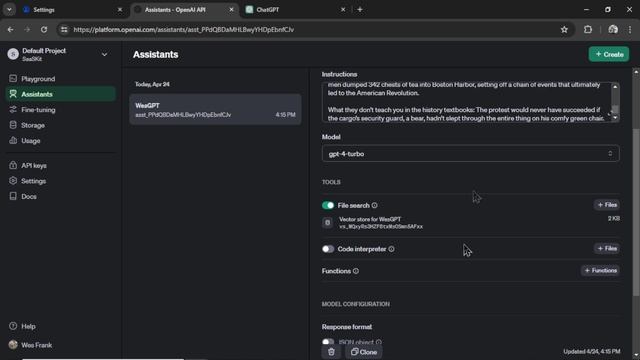Open a new browser tab

(360, 10)
